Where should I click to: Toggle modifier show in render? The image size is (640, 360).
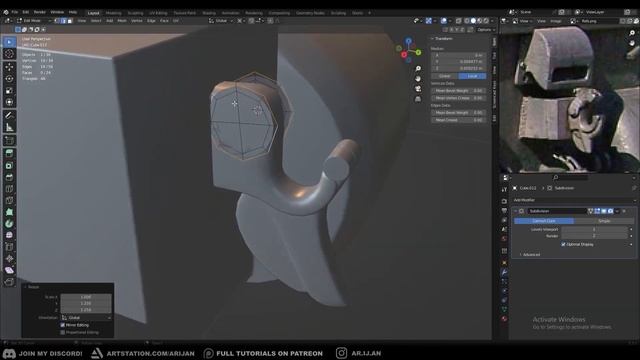tap(610, 211)
